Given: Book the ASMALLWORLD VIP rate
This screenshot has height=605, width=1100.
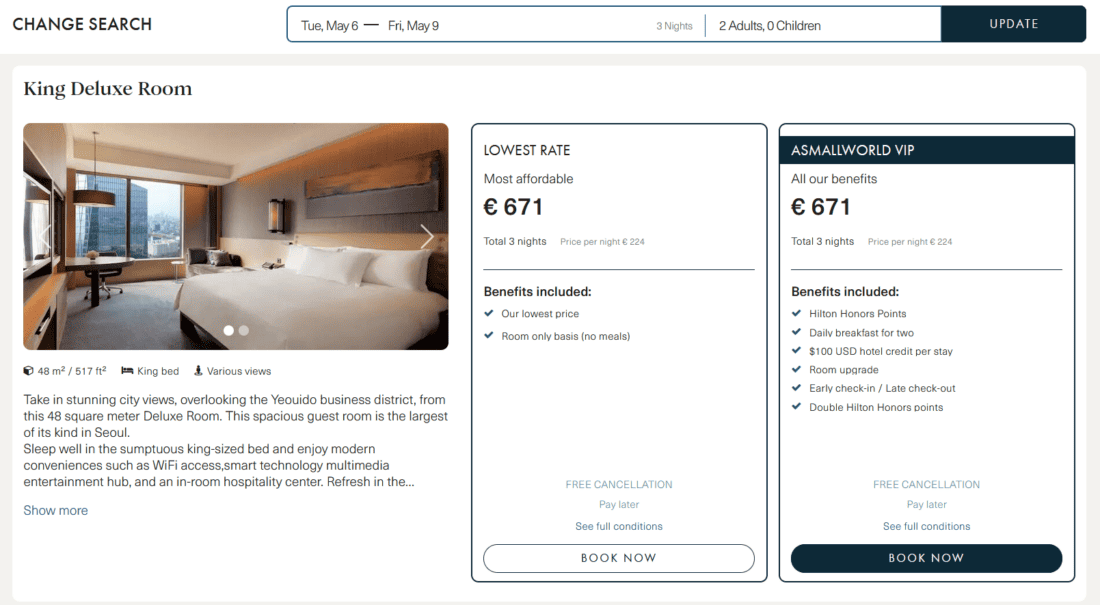Looking at the screenshot, I should (x=926, y=558).
